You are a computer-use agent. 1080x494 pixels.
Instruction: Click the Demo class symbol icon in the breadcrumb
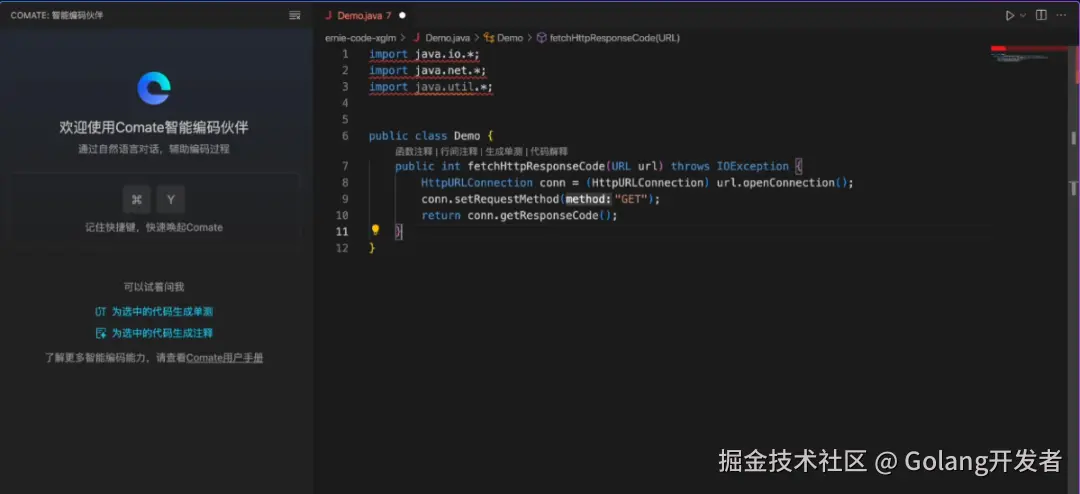click(x=489, y=38)
